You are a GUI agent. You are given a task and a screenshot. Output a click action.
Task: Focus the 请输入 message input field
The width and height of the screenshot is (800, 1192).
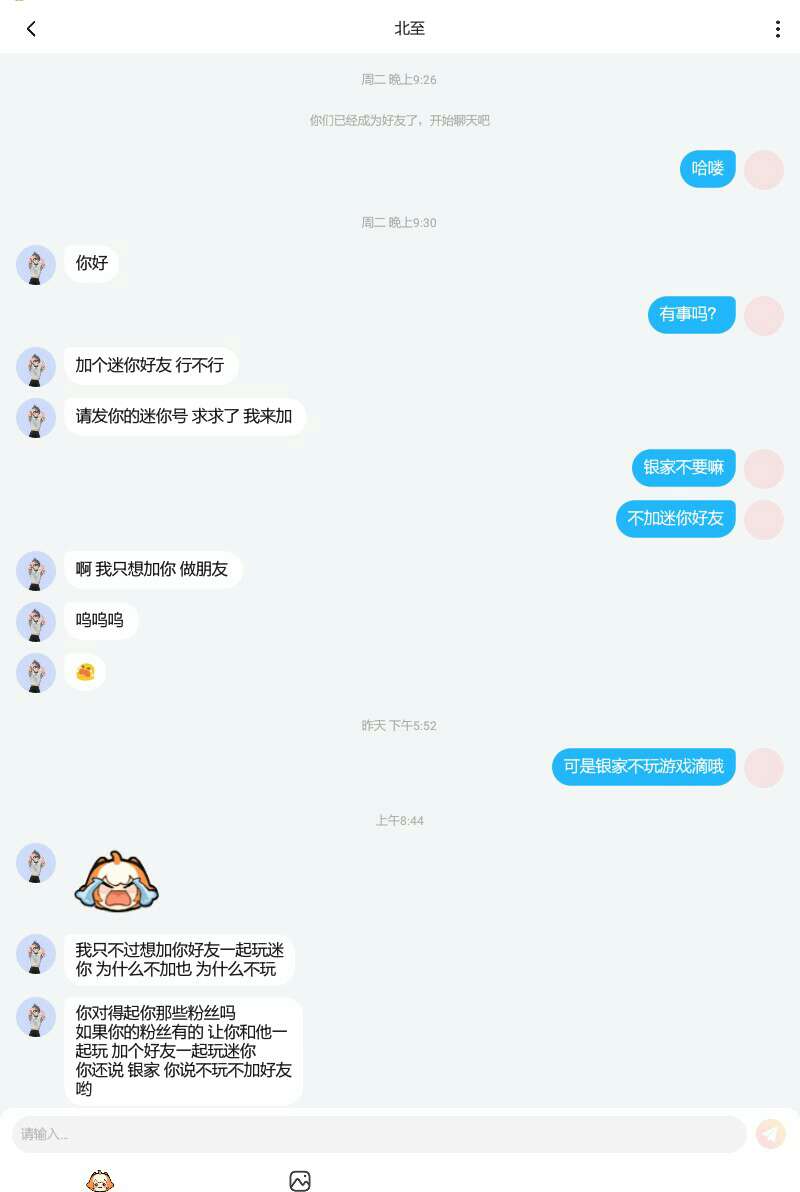click(379, 1134)
